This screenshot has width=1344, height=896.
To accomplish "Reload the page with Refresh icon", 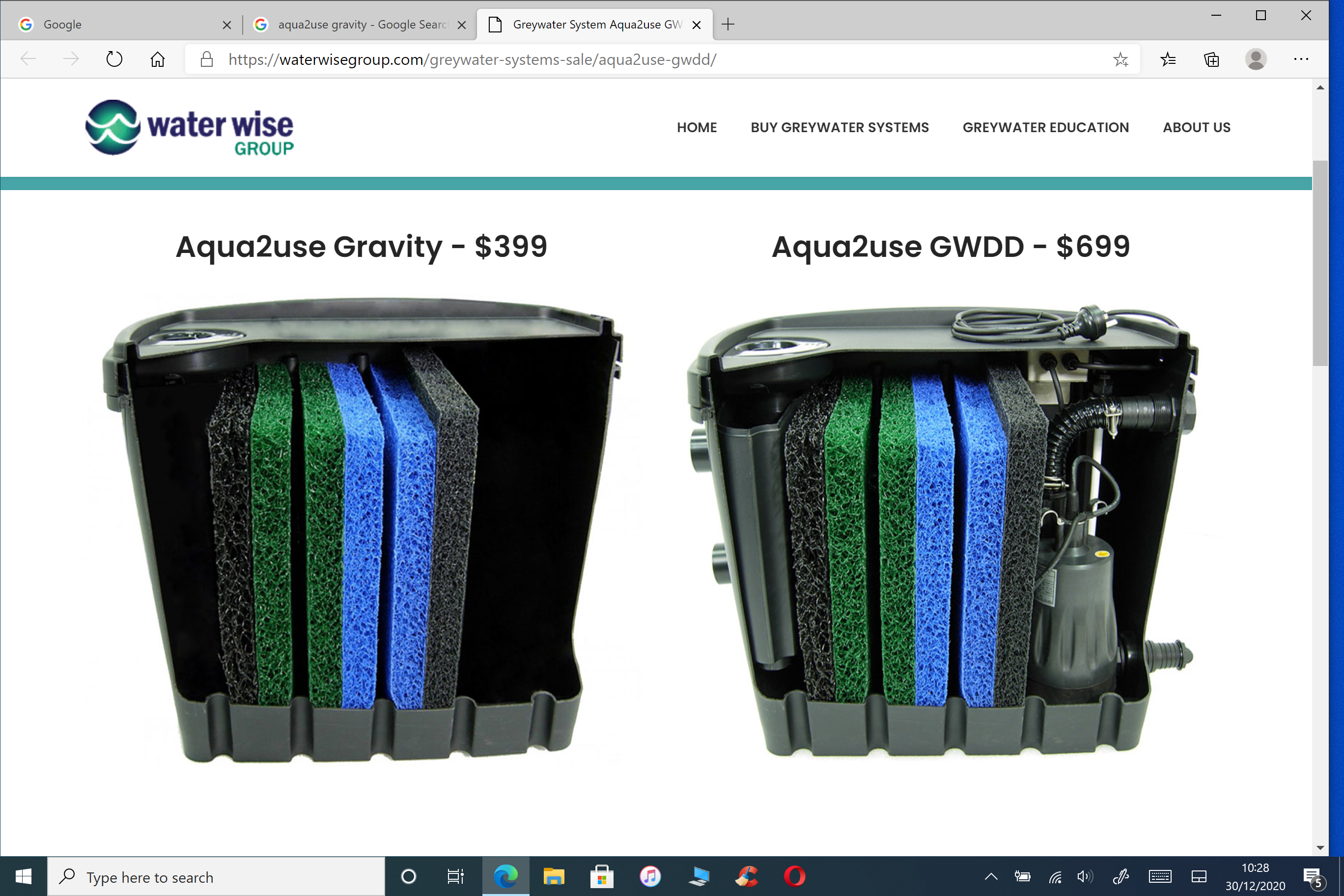I will [114, 59].
